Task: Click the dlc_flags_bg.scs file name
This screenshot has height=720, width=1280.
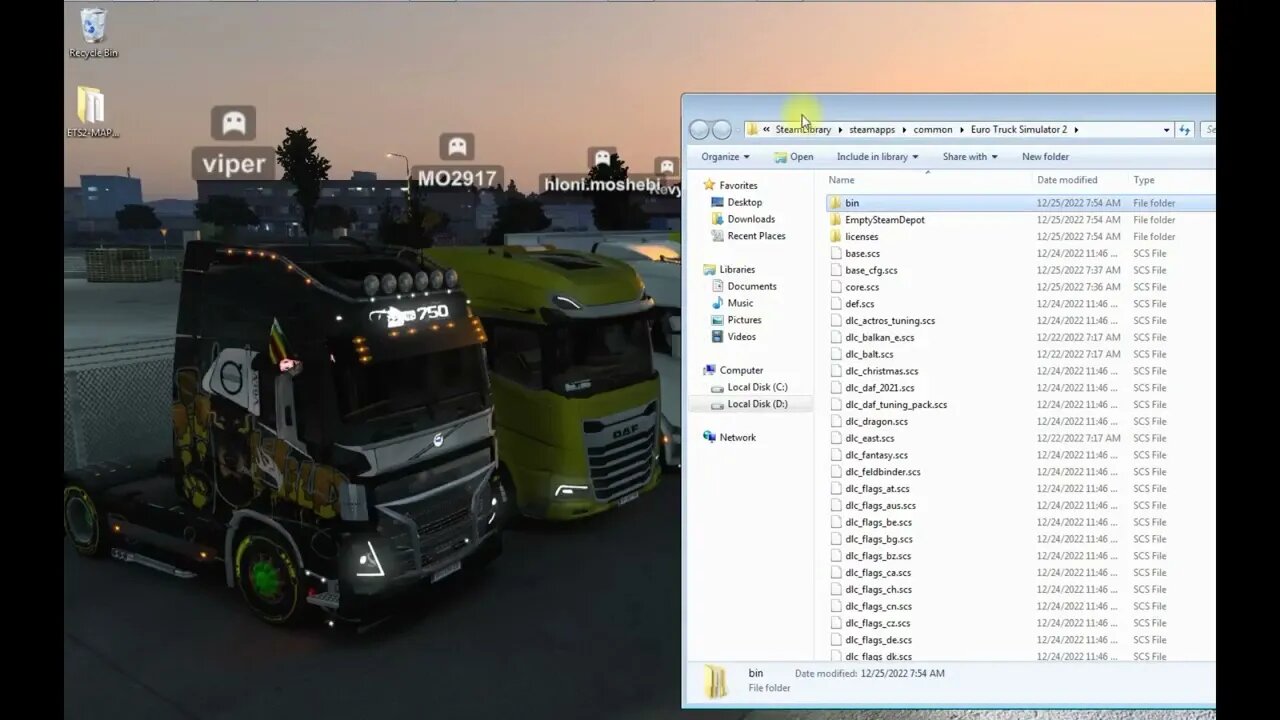Action: 878,540
